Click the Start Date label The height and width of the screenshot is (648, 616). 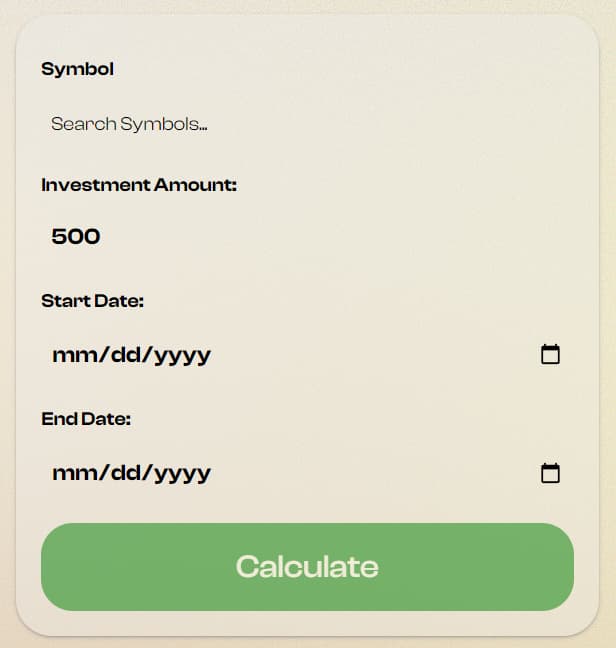(x=92, y=301)
